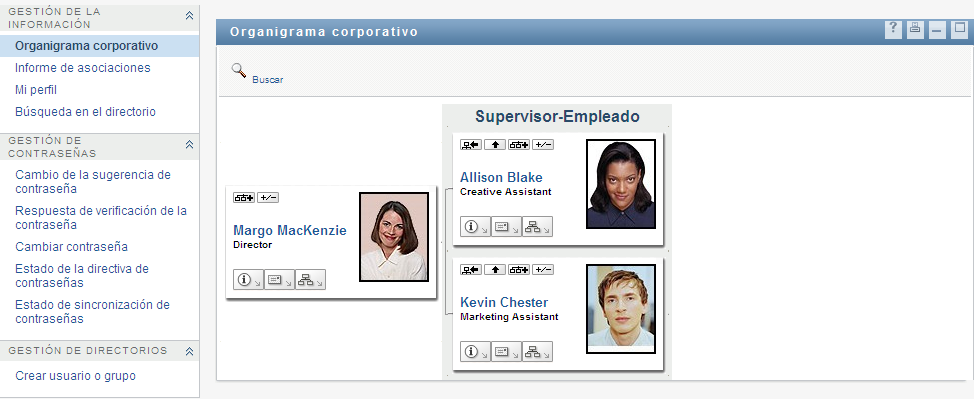Click Allison Blake's email icon
974x399 pixels.
pos(506,227)
